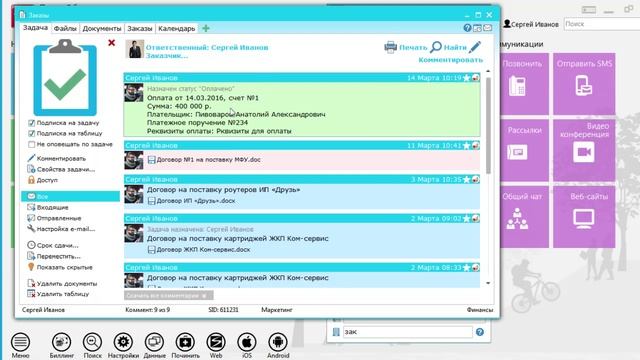Click the Печать printer button
The image size is (640, 360).
(405, 47)
